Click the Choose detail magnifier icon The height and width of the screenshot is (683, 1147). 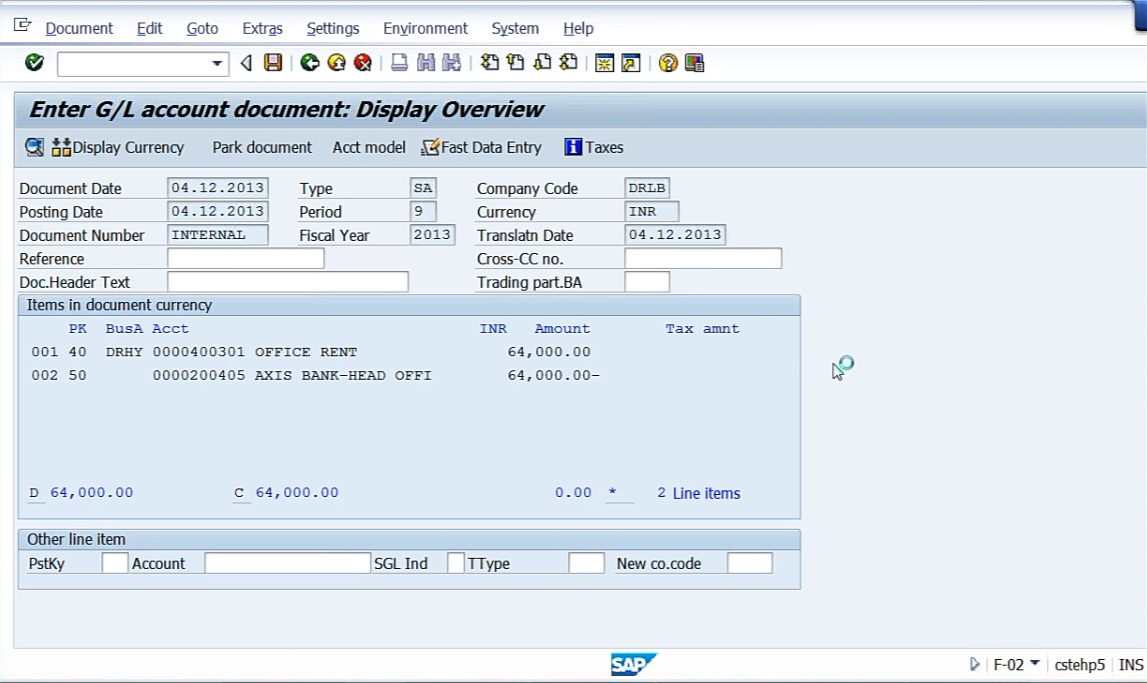pos(34,148)
